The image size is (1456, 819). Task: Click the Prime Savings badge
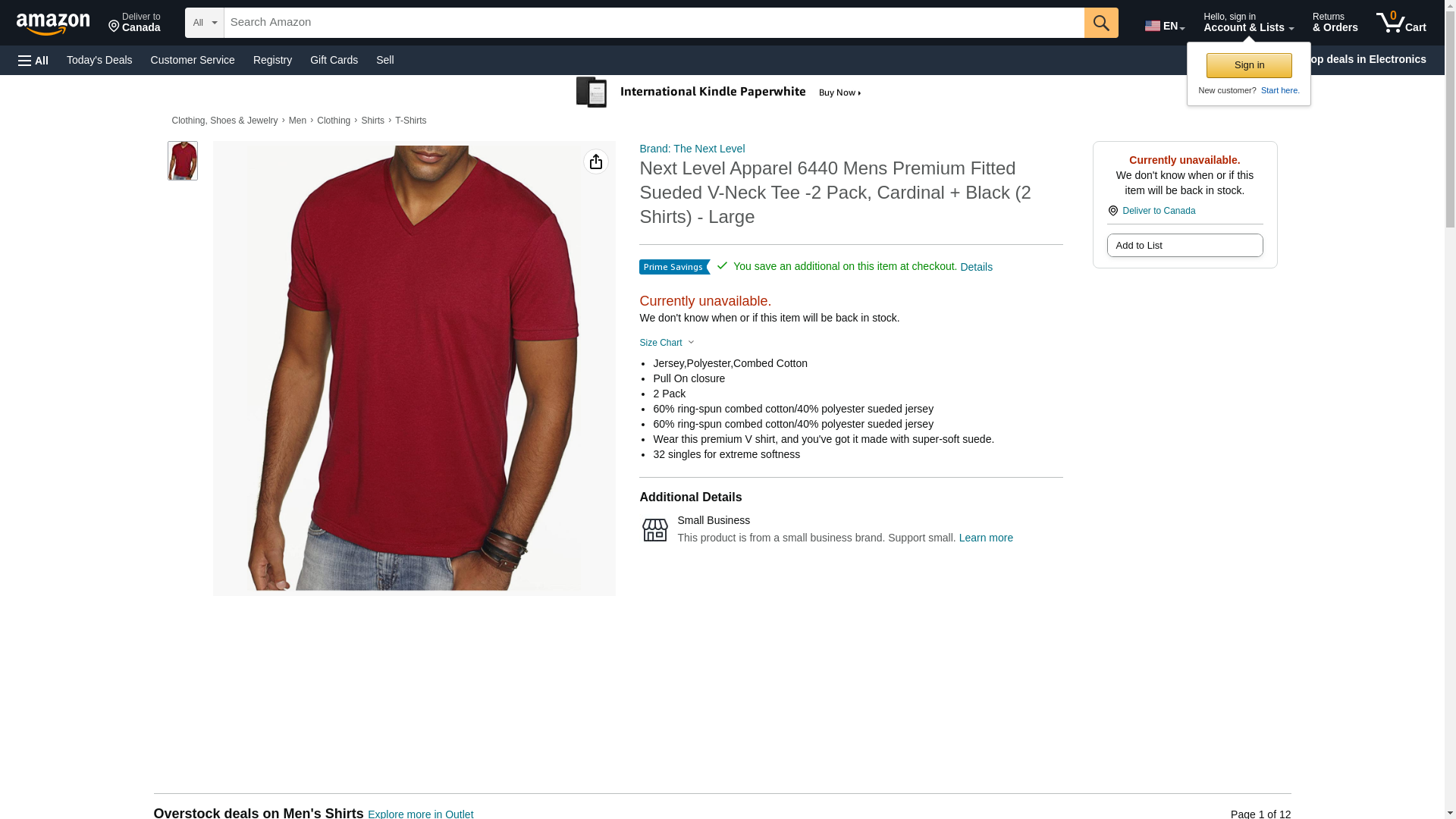pos(674,267)
